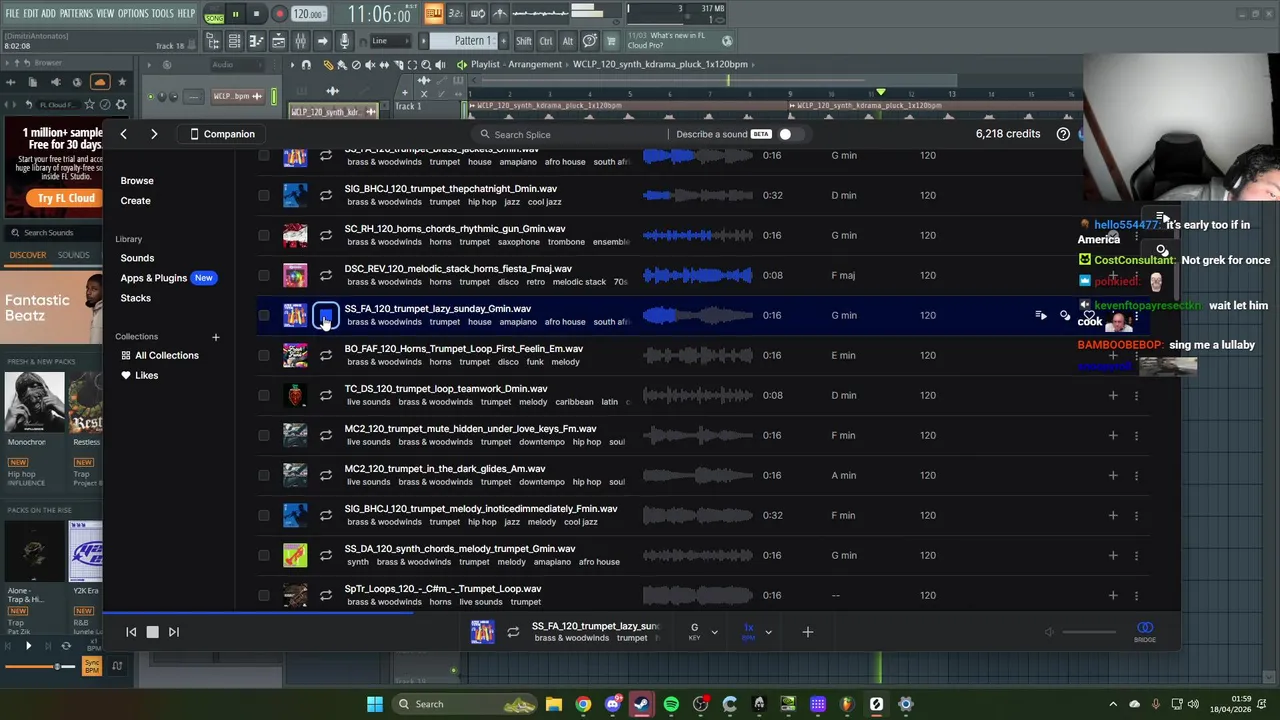Open Steam from the Windows taskbar
The image size is (1280, 720).
642,704
